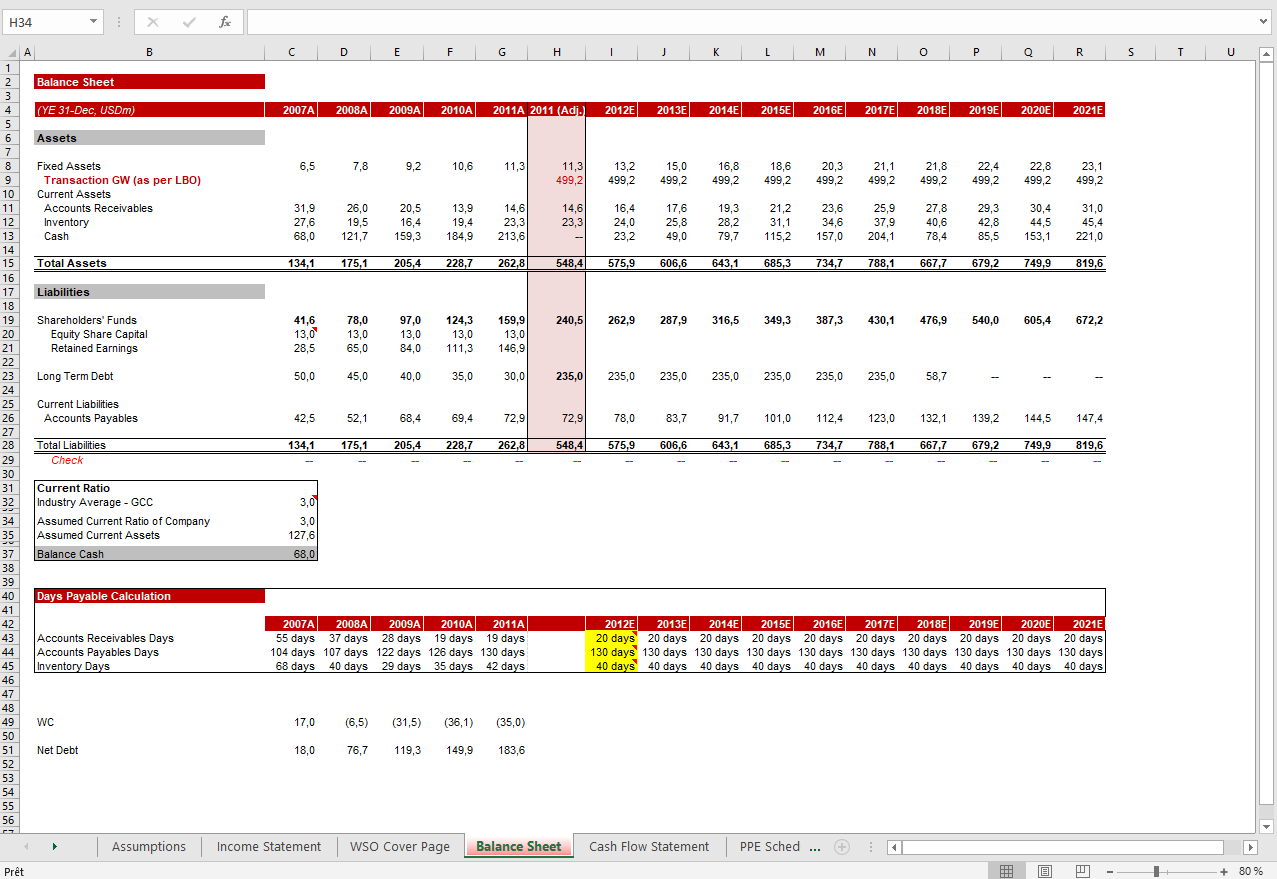Viewport: 1277px width, 879px height.
Task: Click Industry Average - GCC label
Action: pos(95,502)
